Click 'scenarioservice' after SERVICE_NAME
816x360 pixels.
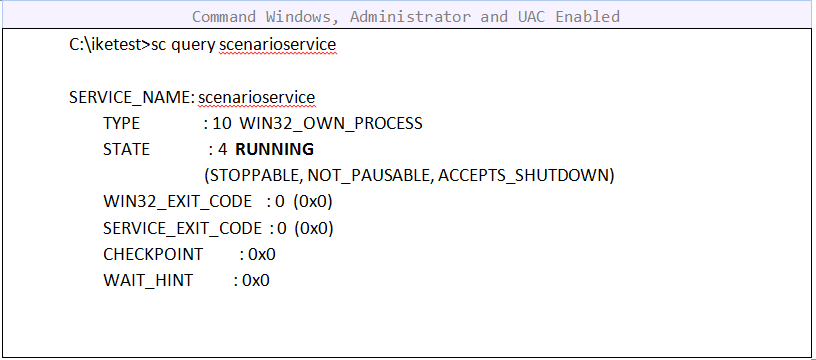pos(257,98)
